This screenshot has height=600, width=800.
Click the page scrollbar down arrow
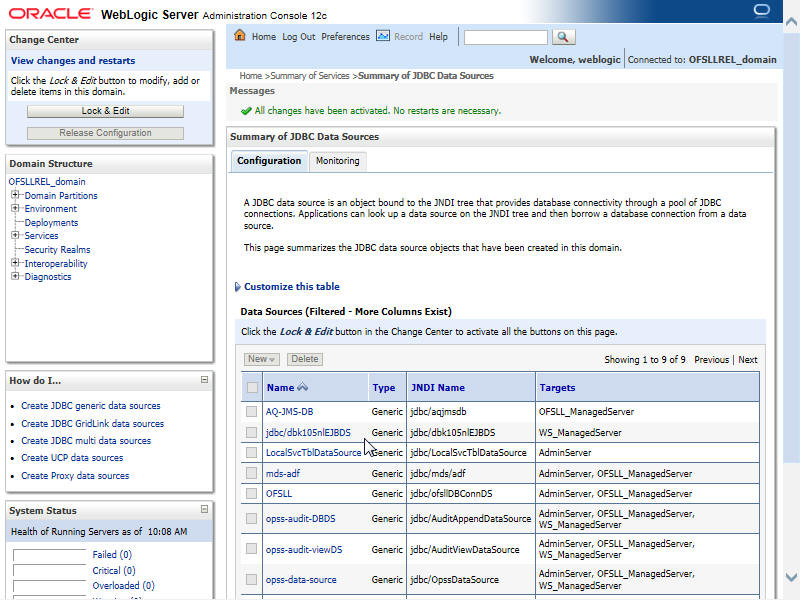coord(791,578)
